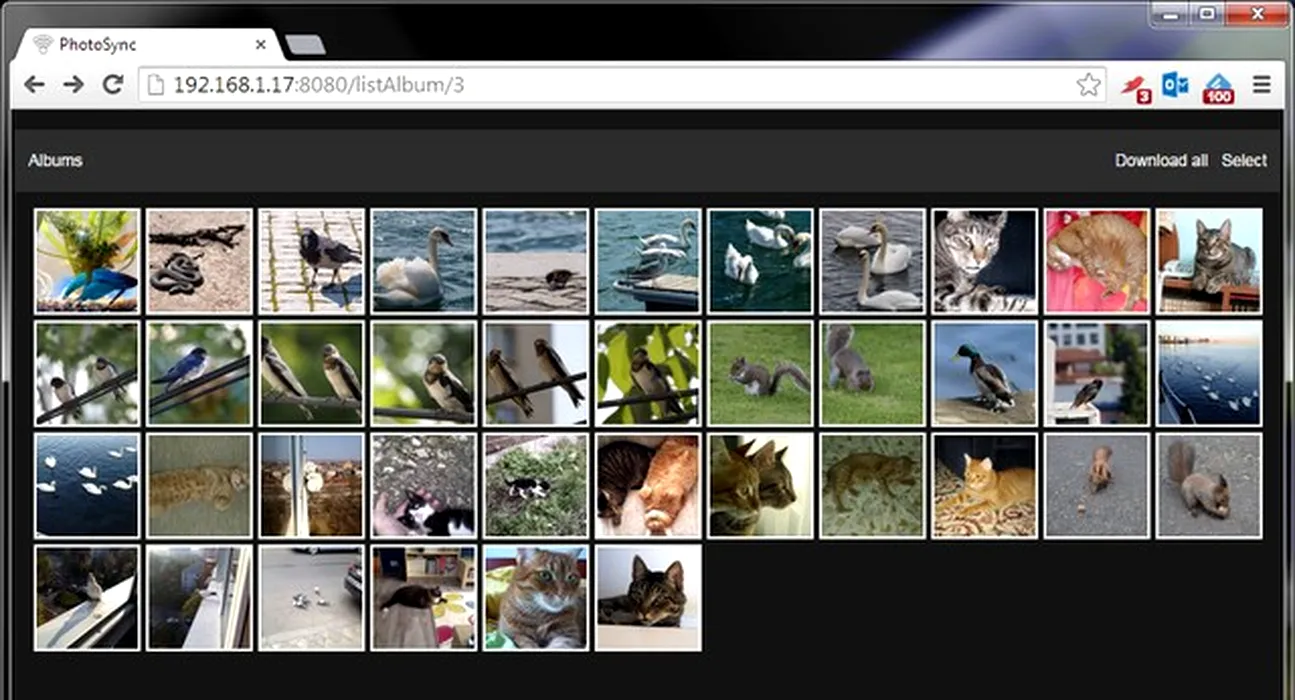Minimize the Chrome window
The height and width of the screenshot is (700, 1295).
(x=1170, y=13)
